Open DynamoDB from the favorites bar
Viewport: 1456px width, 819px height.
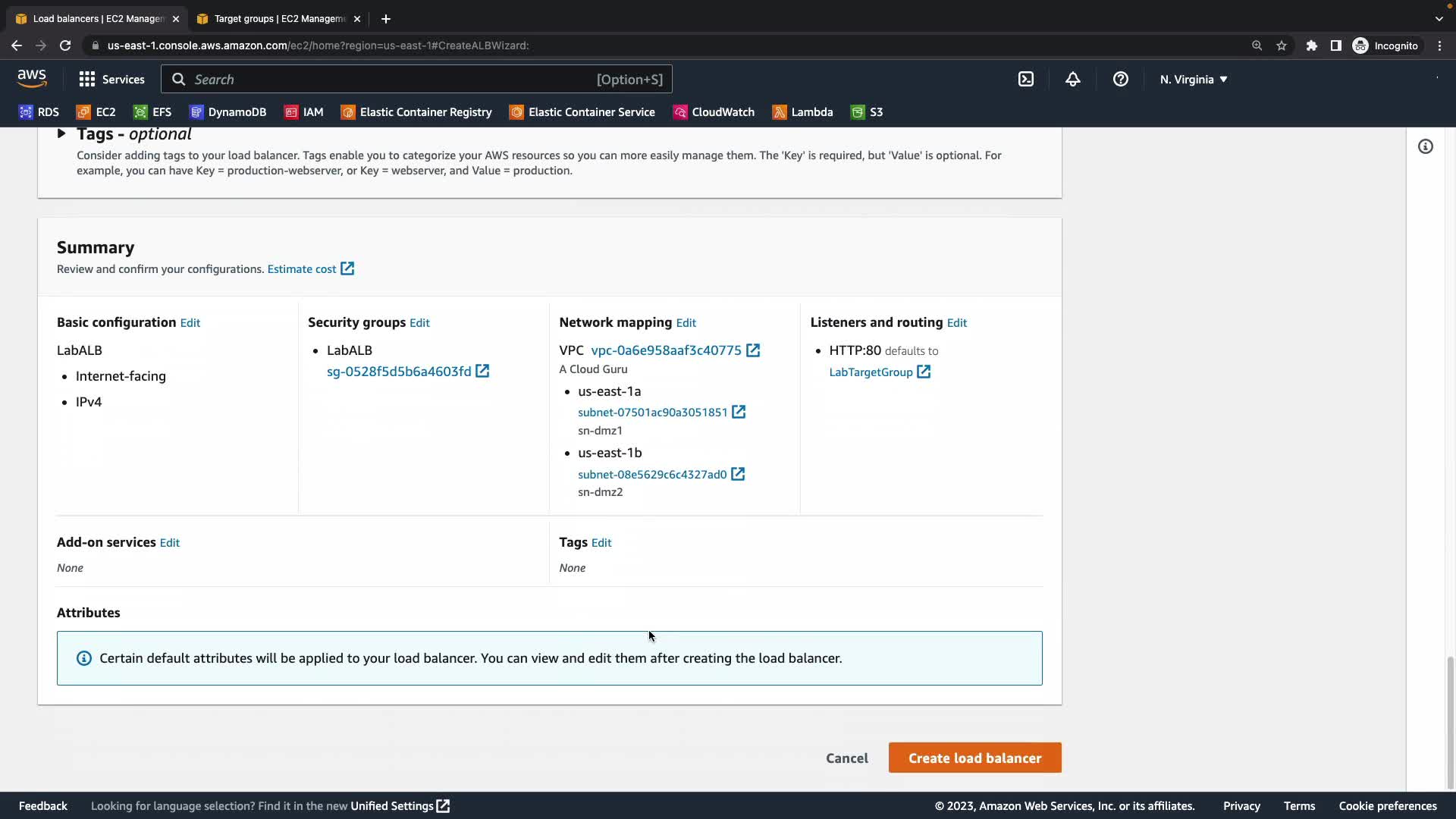(x=227, y=112)
